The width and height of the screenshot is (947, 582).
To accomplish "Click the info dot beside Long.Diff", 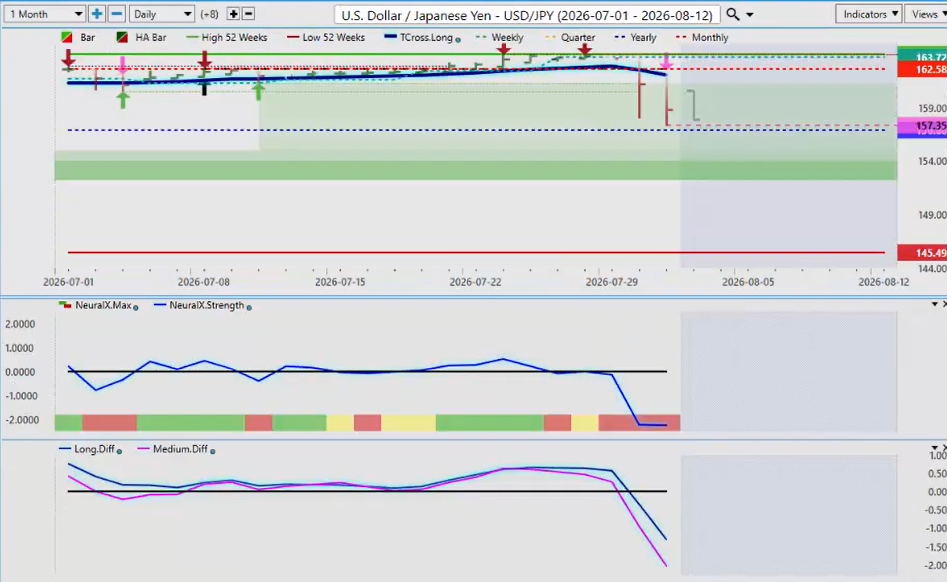I will point(119,452).
